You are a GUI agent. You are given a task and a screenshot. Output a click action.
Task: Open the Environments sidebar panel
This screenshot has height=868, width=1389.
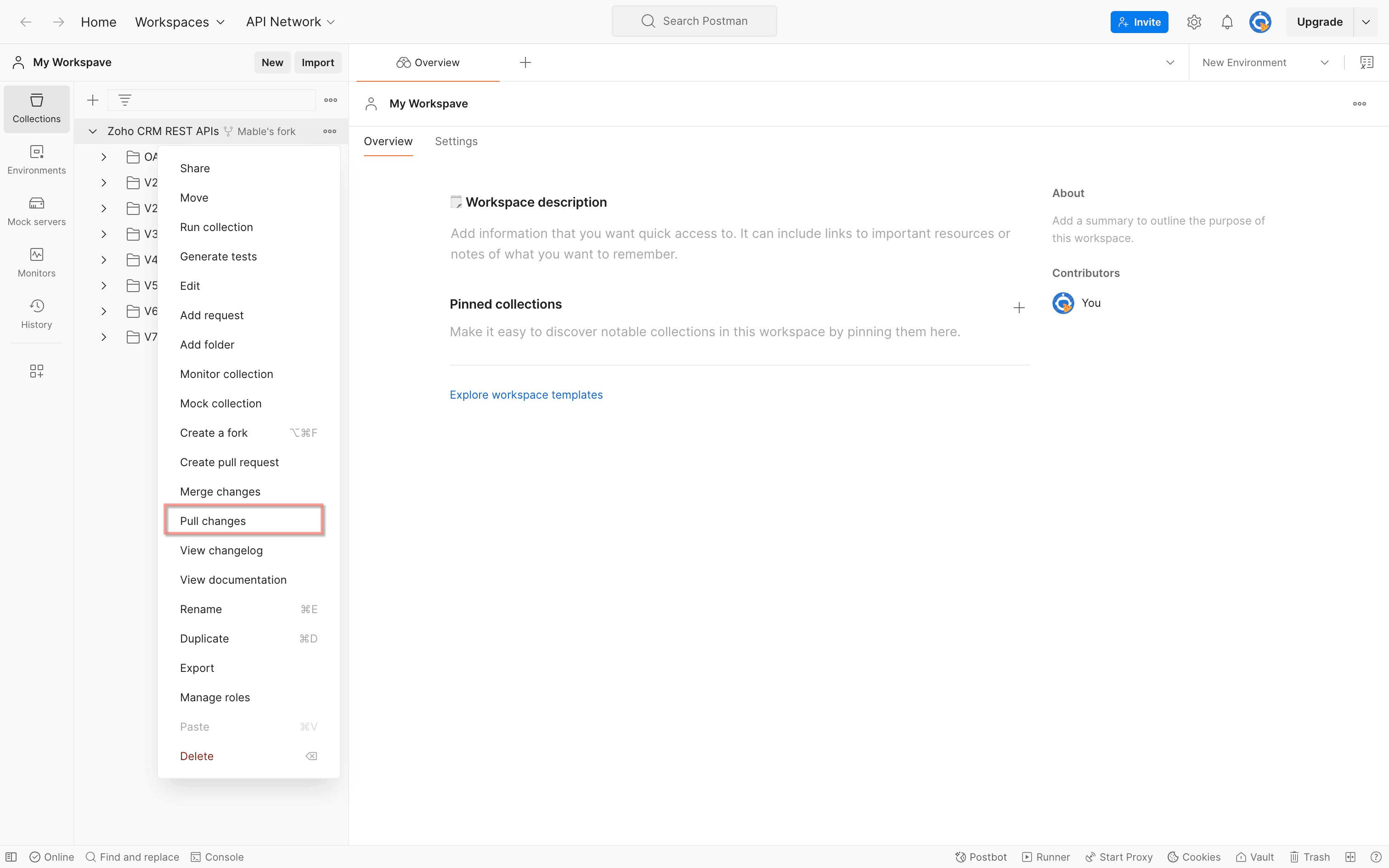tap(36, 160)
